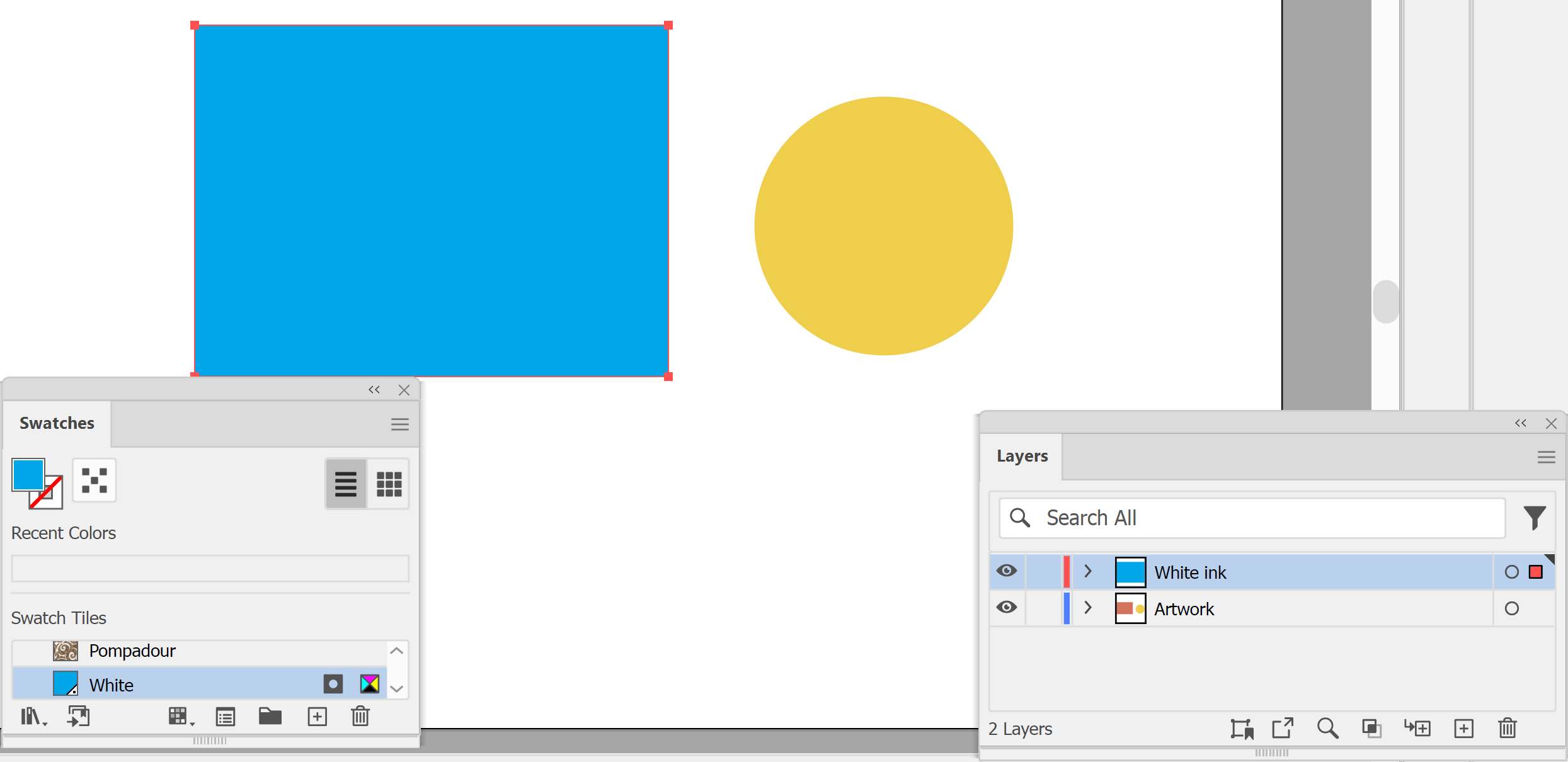1568x762 pixels.
Task: Create a New Swatch
Action: click(x=317, y=717)
